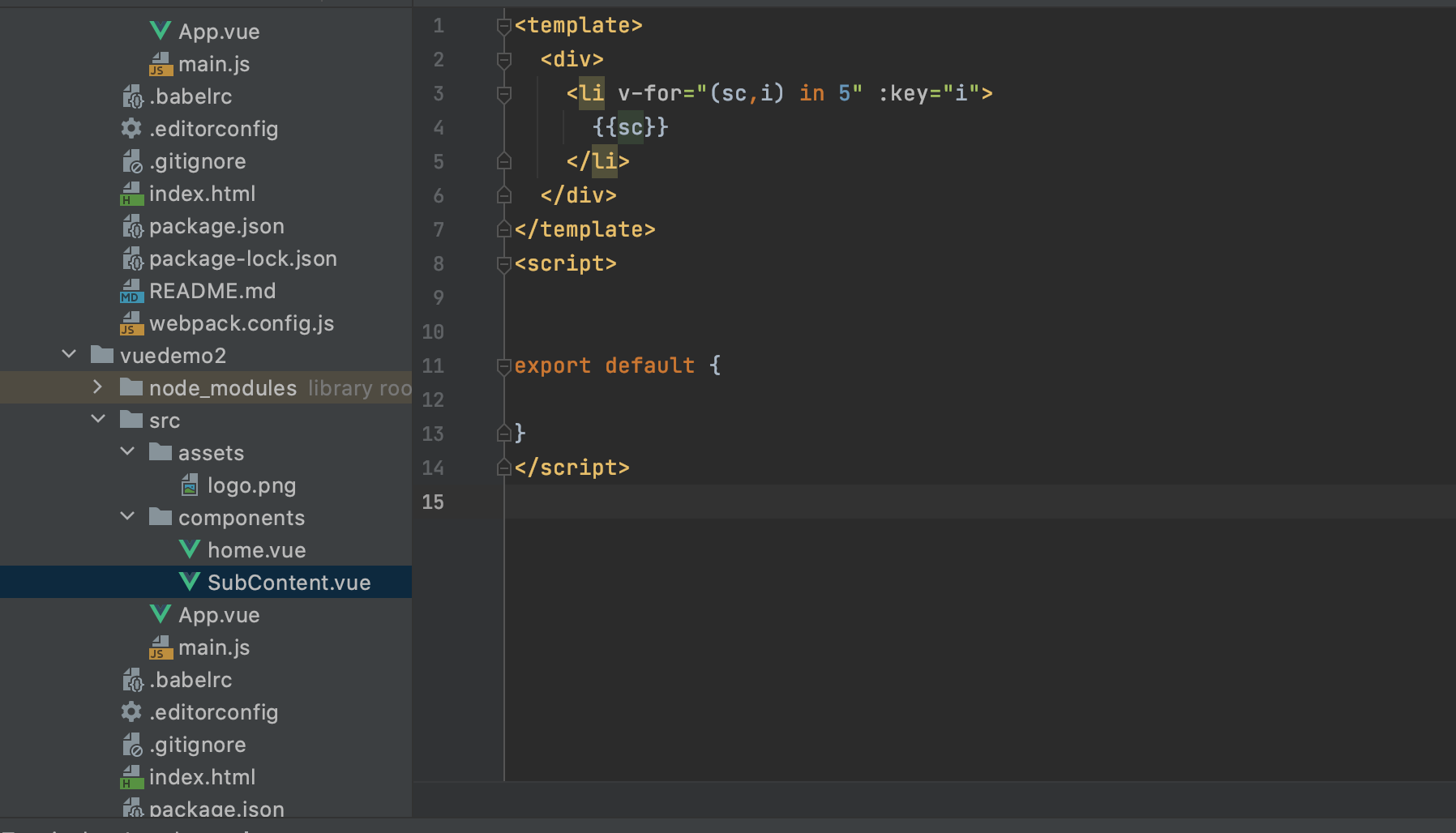Click the assets folder icon
Screen dimensions: 1456x833
point(161,451)
